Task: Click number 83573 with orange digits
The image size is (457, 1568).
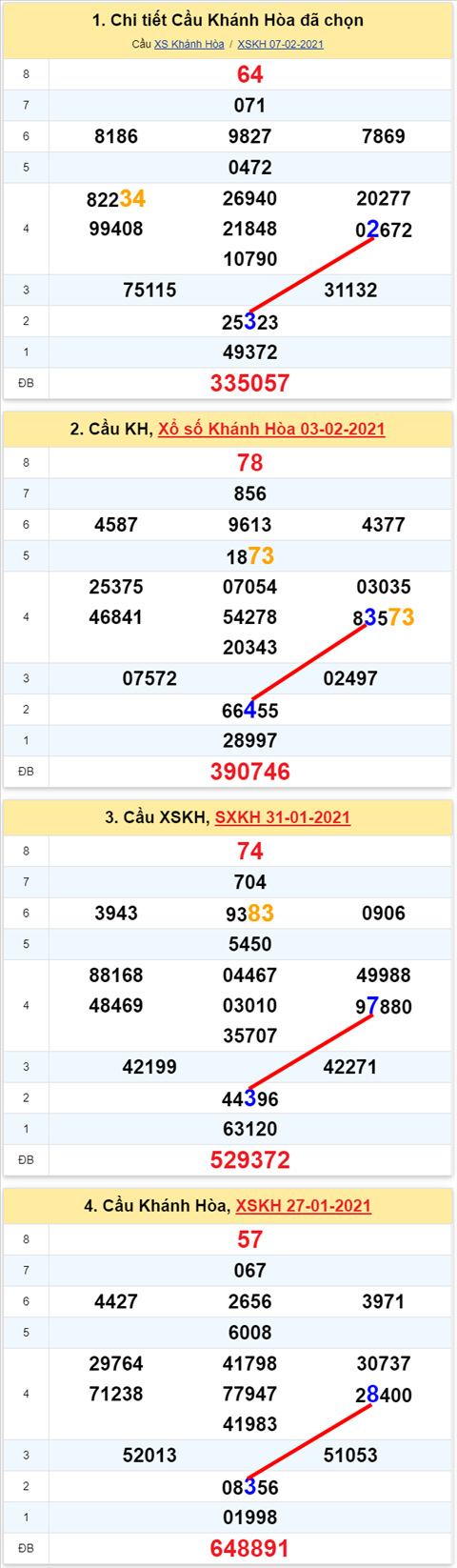Action: [384, 617]
